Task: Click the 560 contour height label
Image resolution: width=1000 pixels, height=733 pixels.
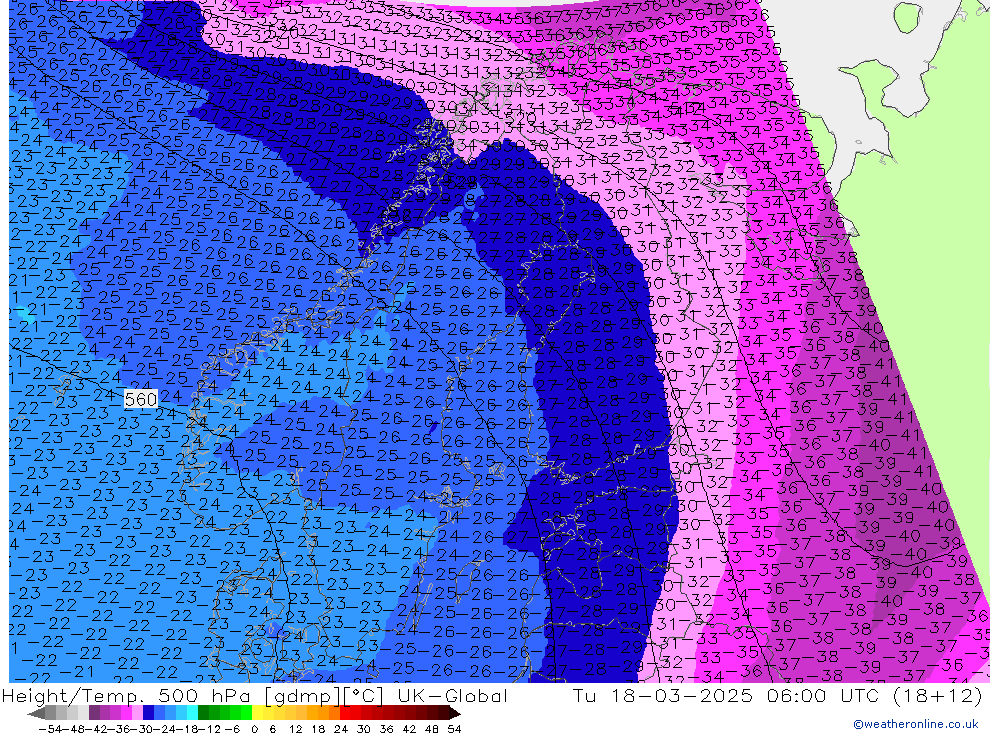Action: pos(140,399)
